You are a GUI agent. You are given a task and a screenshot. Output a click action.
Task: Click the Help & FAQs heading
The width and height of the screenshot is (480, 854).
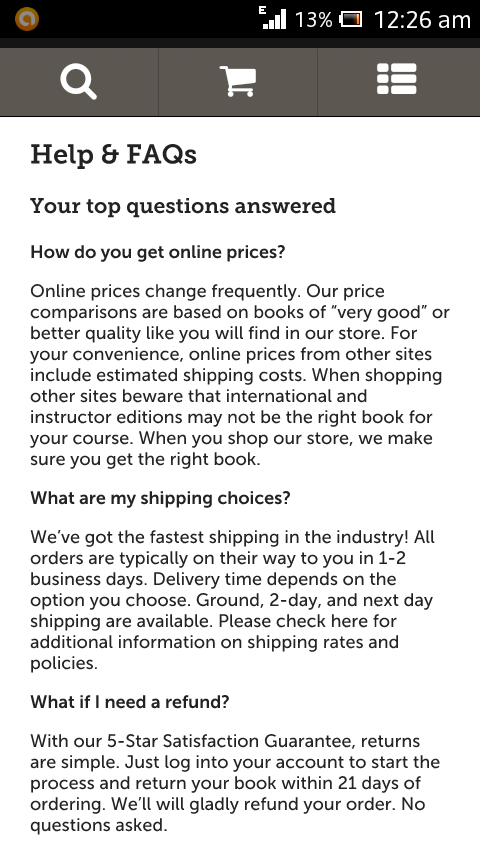tap(113, 155)
